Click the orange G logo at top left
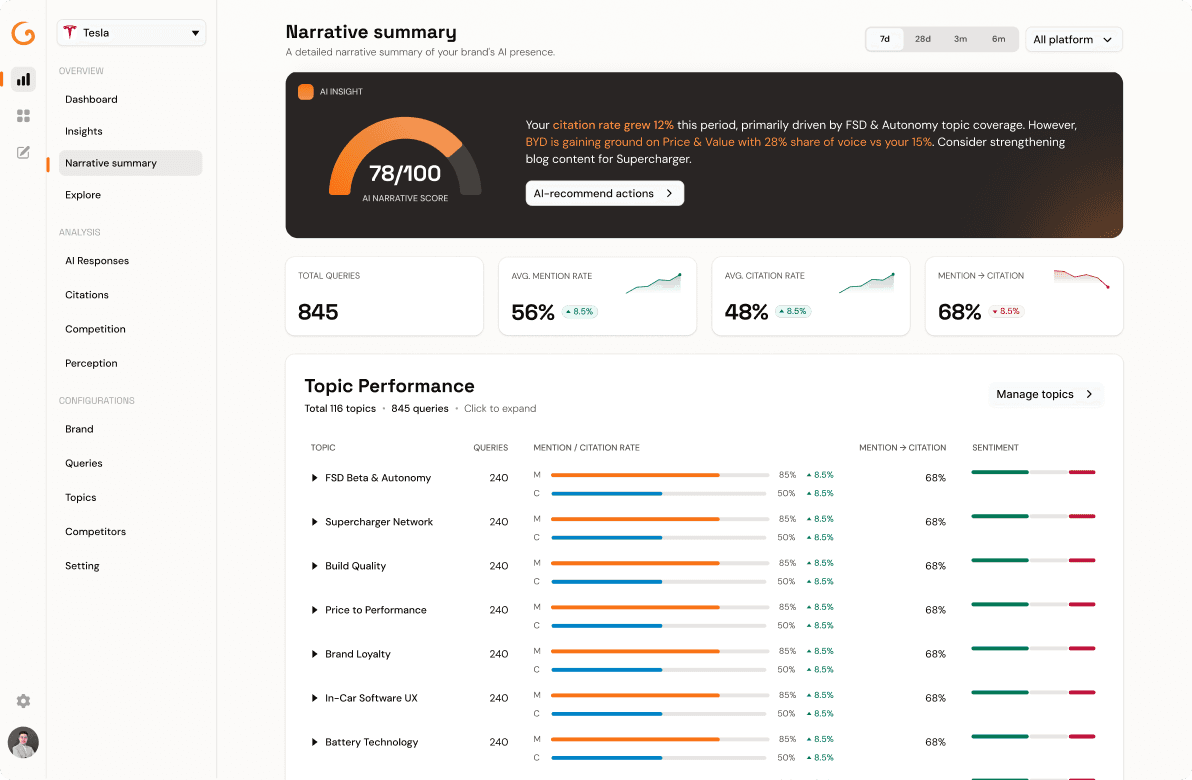The height and width of the screenshot is (780, 1192). [22, 33]
